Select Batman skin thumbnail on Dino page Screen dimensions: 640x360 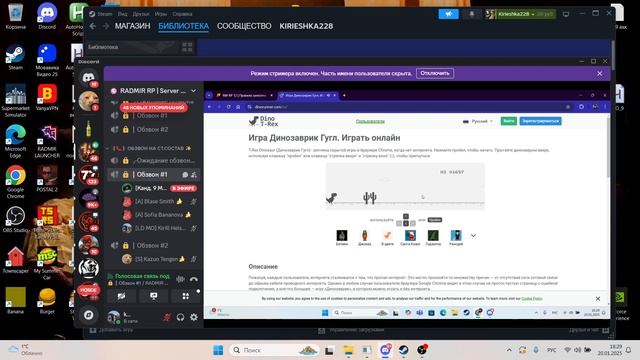[x=342, y=236]
